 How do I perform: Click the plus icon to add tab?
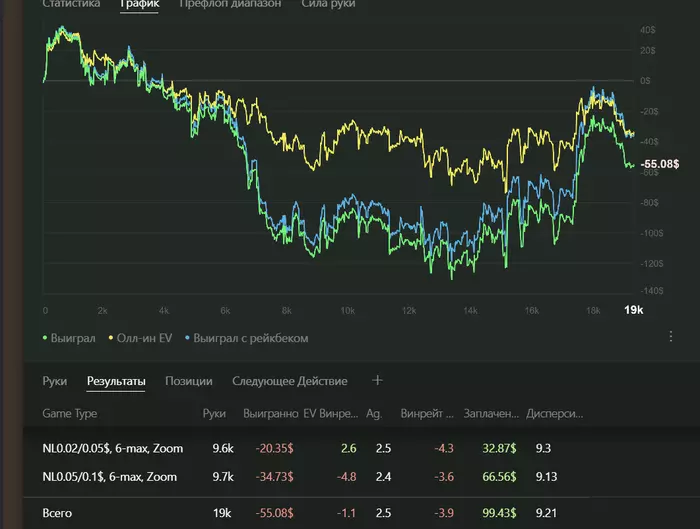tap(377, 380)
